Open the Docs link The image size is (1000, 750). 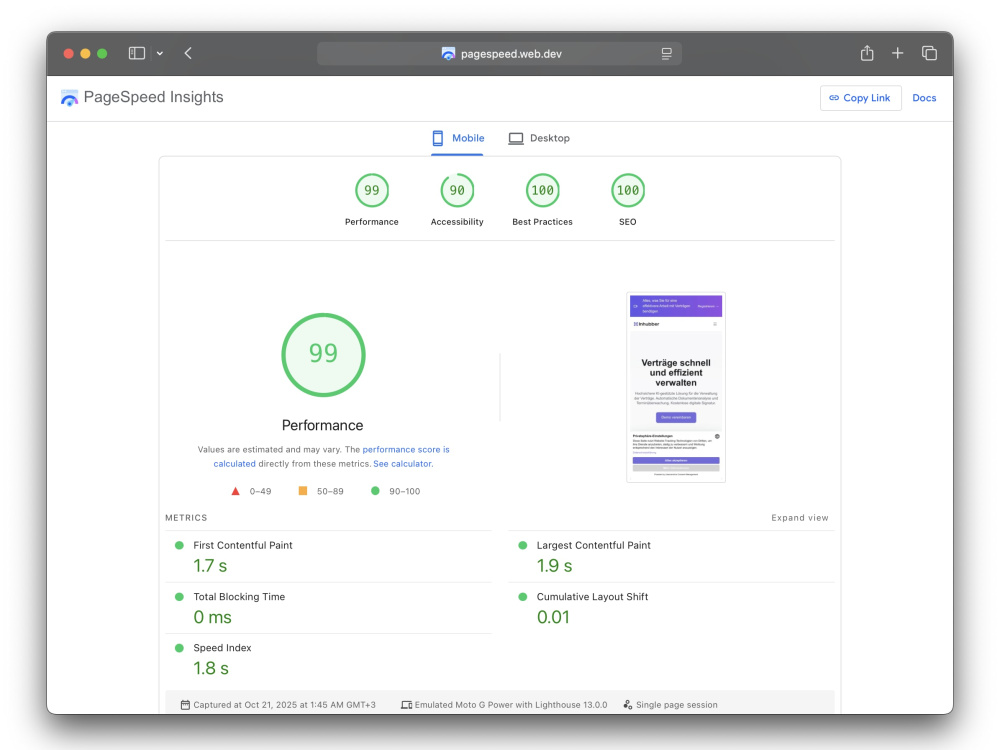(924, 98)
